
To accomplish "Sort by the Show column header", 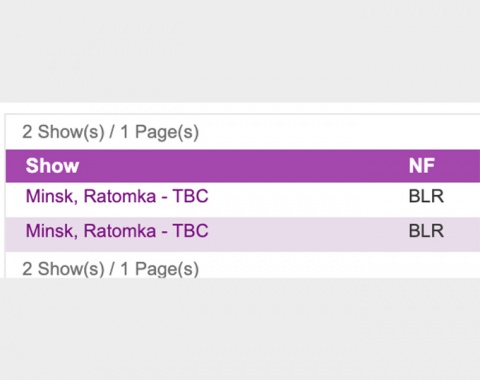I will point(52,166).
